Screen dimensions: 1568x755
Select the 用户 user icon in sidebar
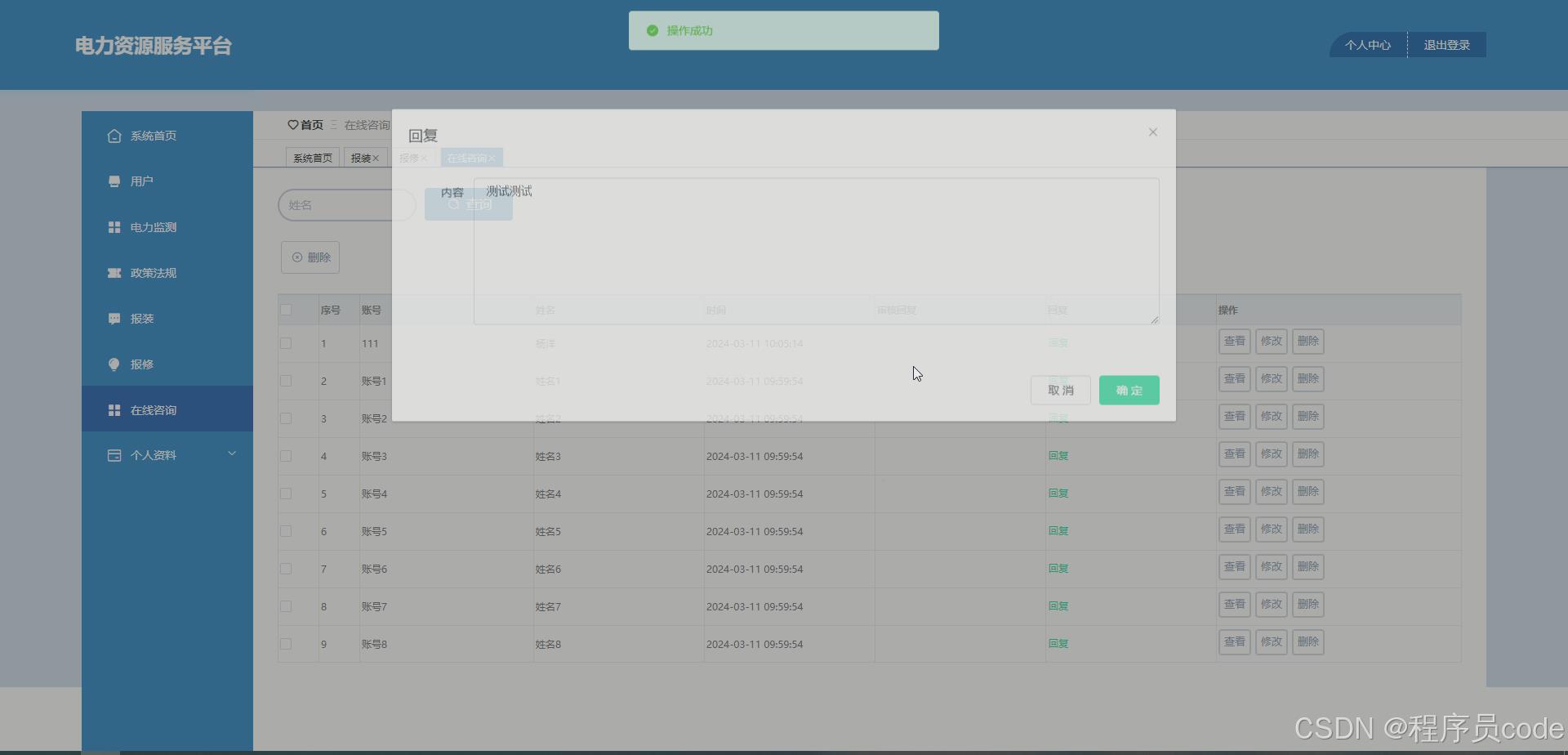click(x=114, y=181)
